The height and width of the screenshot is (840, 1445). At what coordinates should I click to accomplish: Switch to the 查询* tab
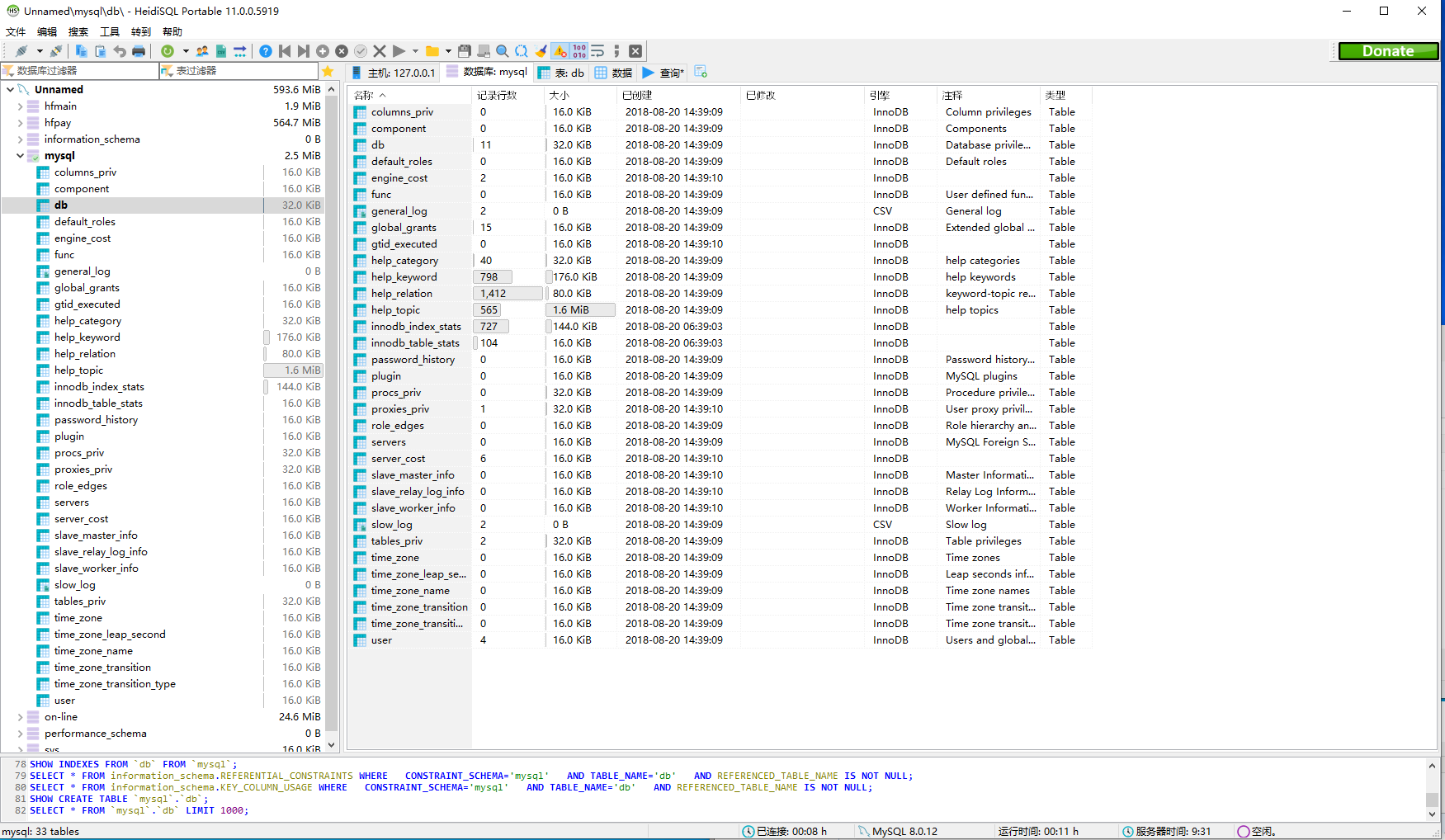point(663,73)
